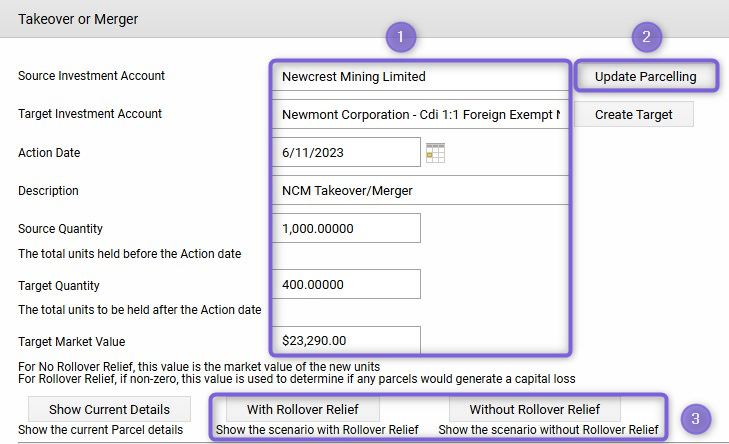
Task: Focus the Source Quantity field 1,000.00000
Action: pos(346,228)
